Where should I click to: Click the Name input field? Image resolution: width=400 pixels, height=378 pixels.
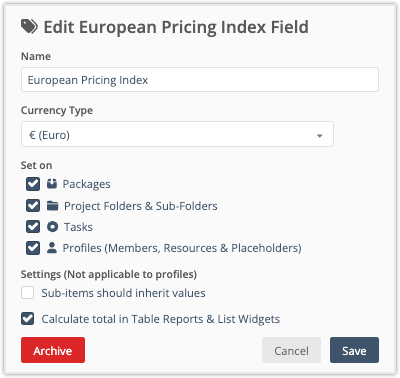(x=200, y=80)
